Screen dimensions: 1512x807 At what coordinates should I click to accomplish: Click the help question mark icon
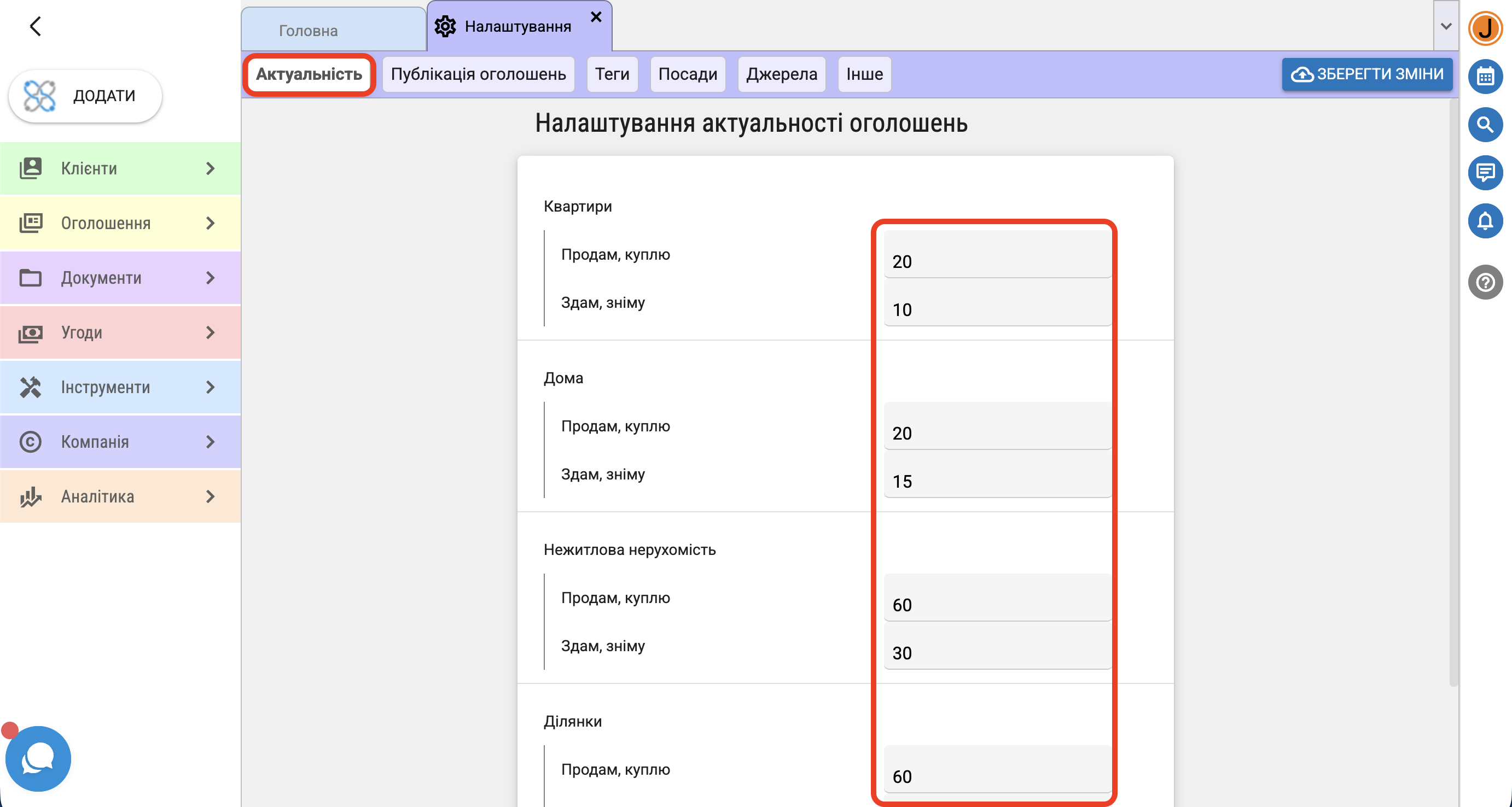pyautogui.click(x=1485, y=283)
